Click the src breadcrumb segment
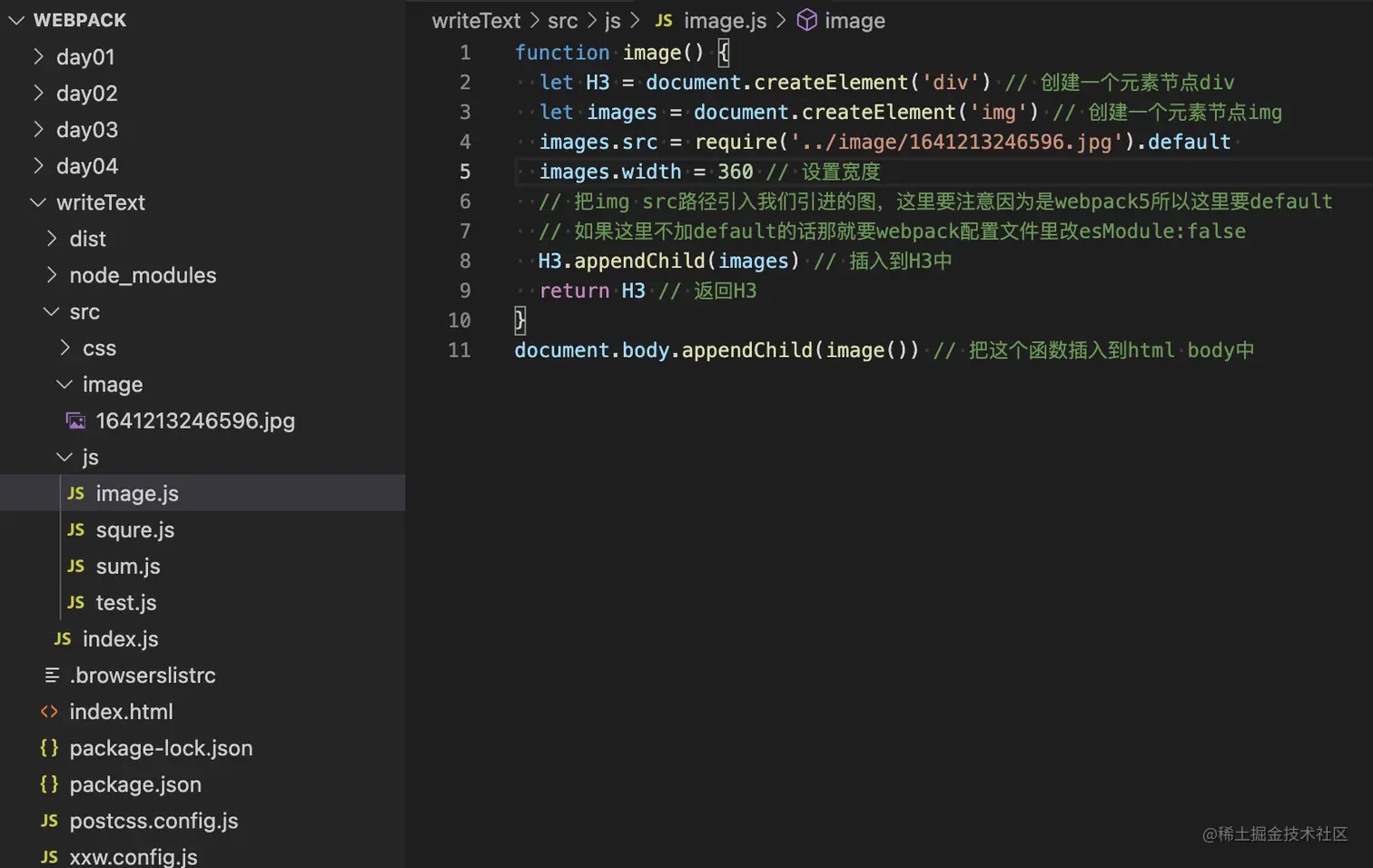This screenshot has height=868, width=1373. (x=562, y=20)
